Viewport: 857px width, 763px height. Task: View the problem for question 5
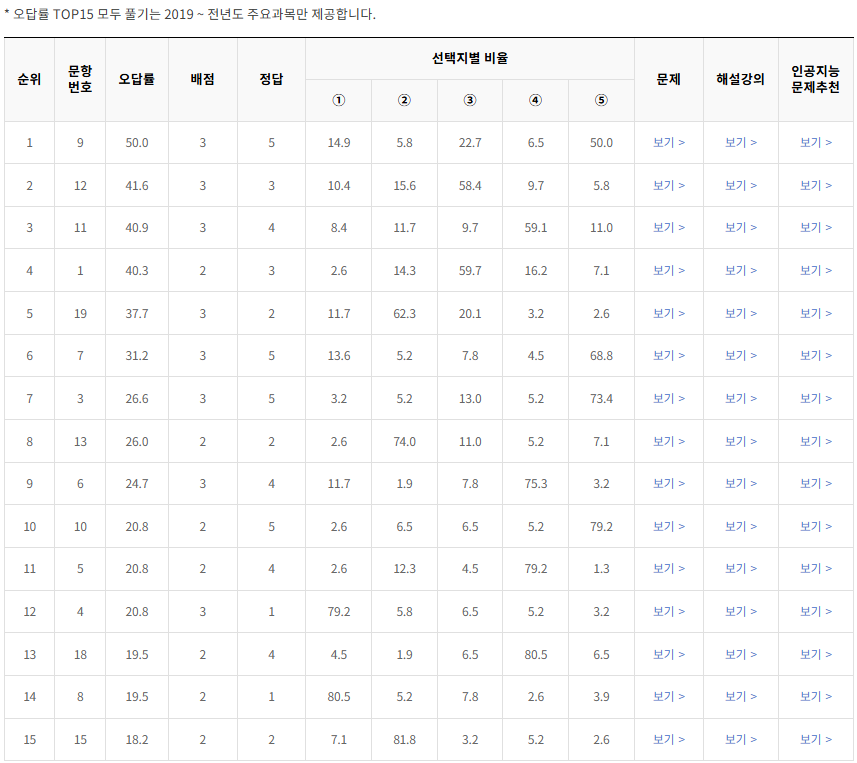pyautogui.click(x=668, y=569)
